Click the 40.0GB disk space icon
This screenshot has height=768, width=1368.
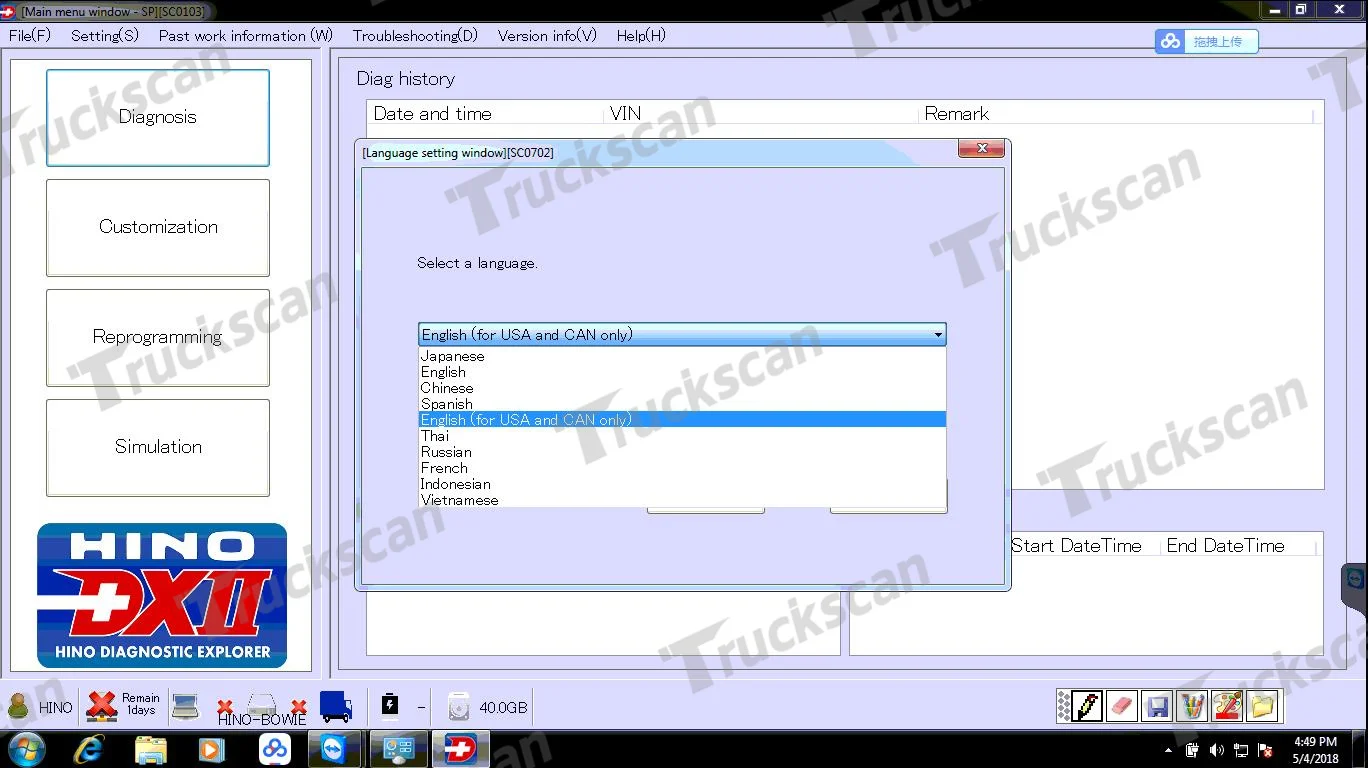click(x=459, y=707)
